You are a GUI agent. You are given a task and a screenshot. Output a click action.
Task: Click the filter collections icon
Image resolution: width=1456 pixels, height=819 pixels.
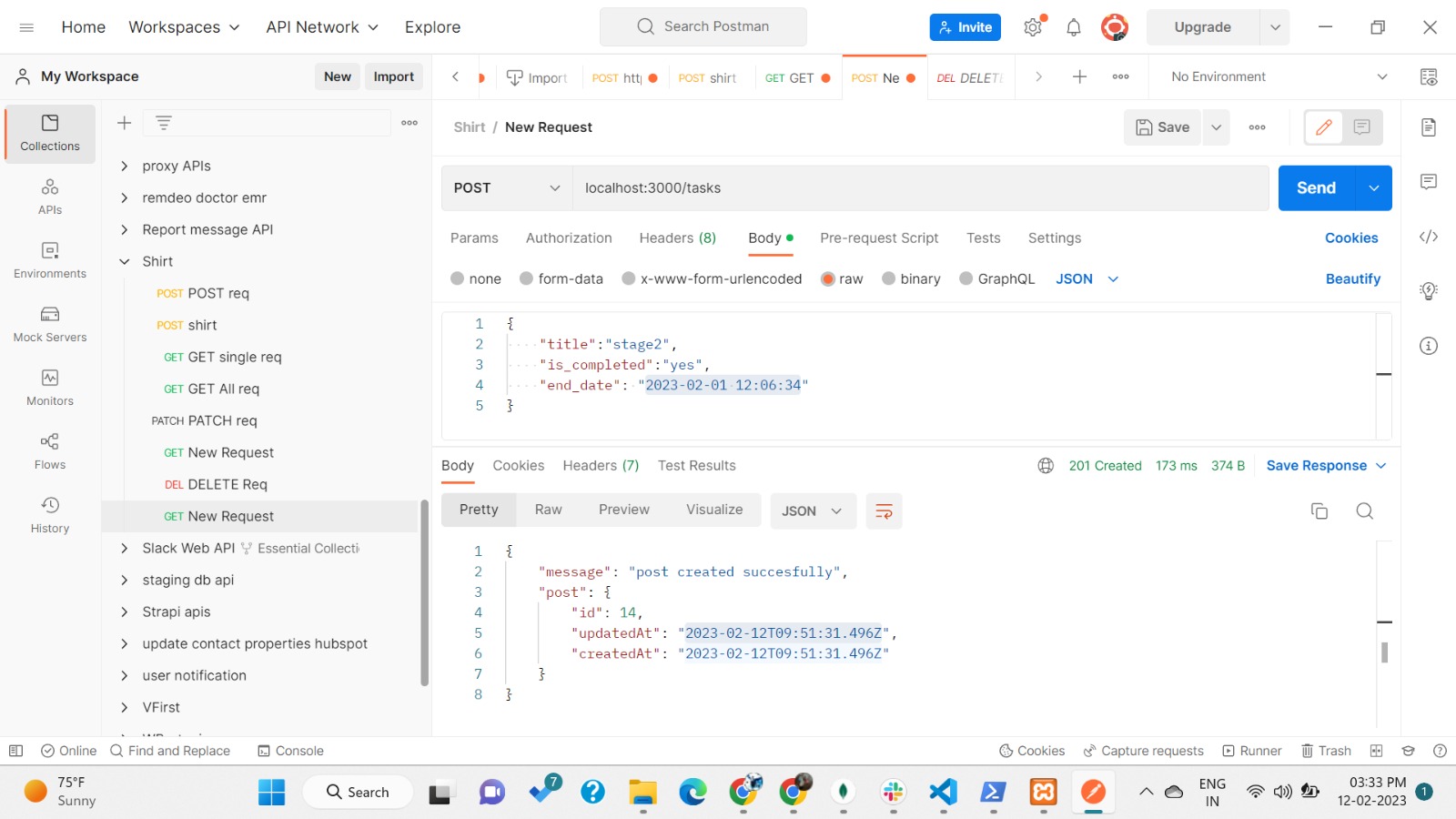(x=164, y=123)
